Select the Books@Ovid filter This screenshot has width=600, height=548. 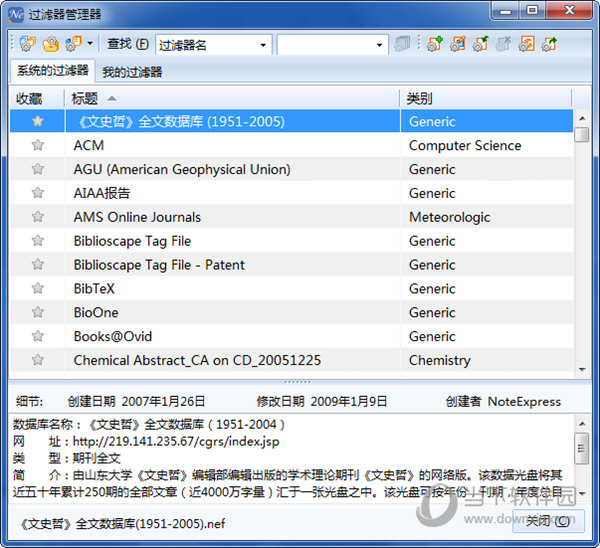click(292, 336)
